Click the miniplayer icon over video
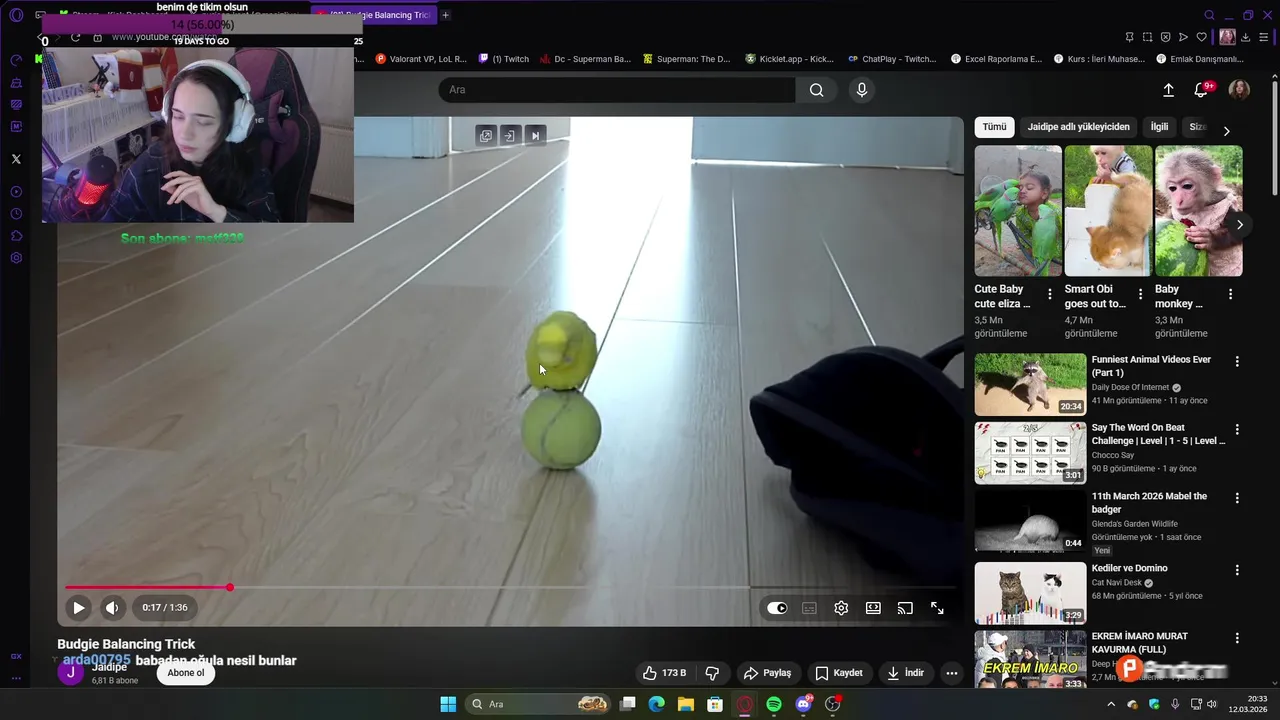This screenshot has height=720, width=1280. pos(486,136)
